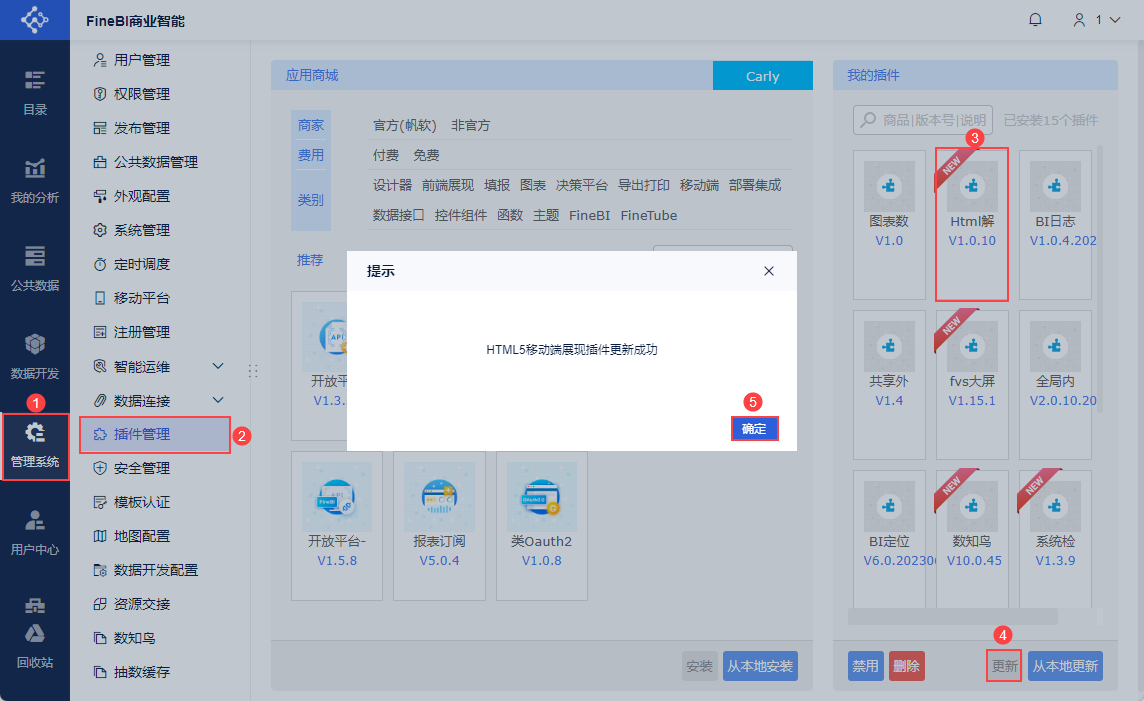Screen dimensions: 1144x701
Task: Click 从本地更新 button
Action: tap(1065, 666)
